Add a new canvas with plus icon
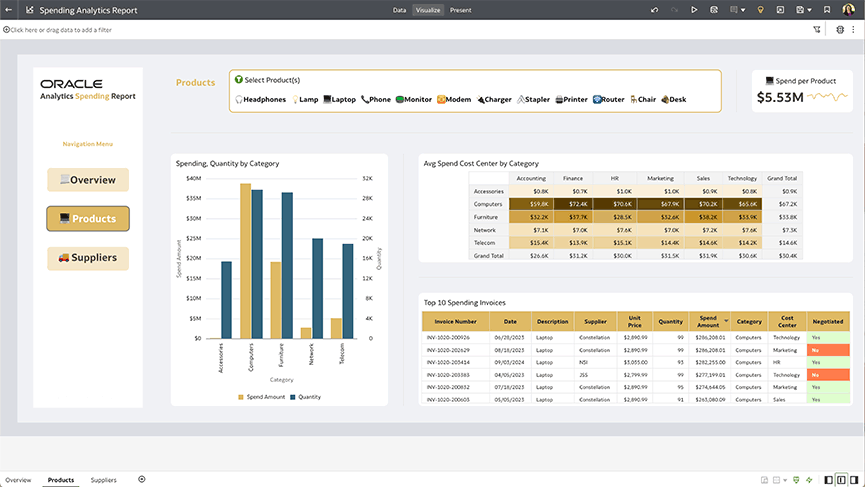The image size is (865, 487). [x=142, y=480]
